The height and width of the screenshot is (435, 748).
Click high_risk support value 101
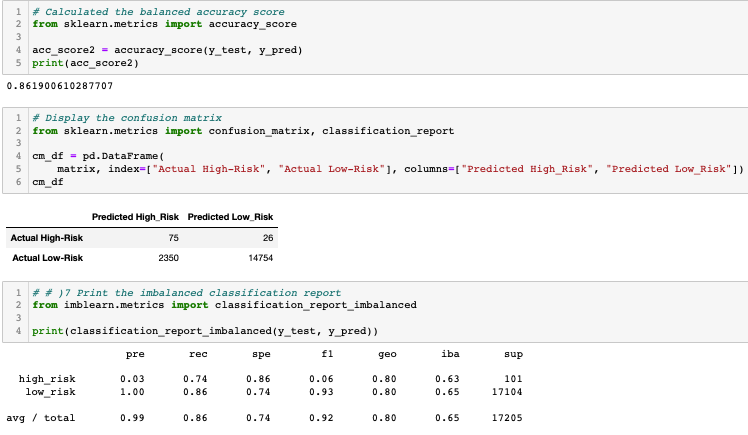pos(513,379)
